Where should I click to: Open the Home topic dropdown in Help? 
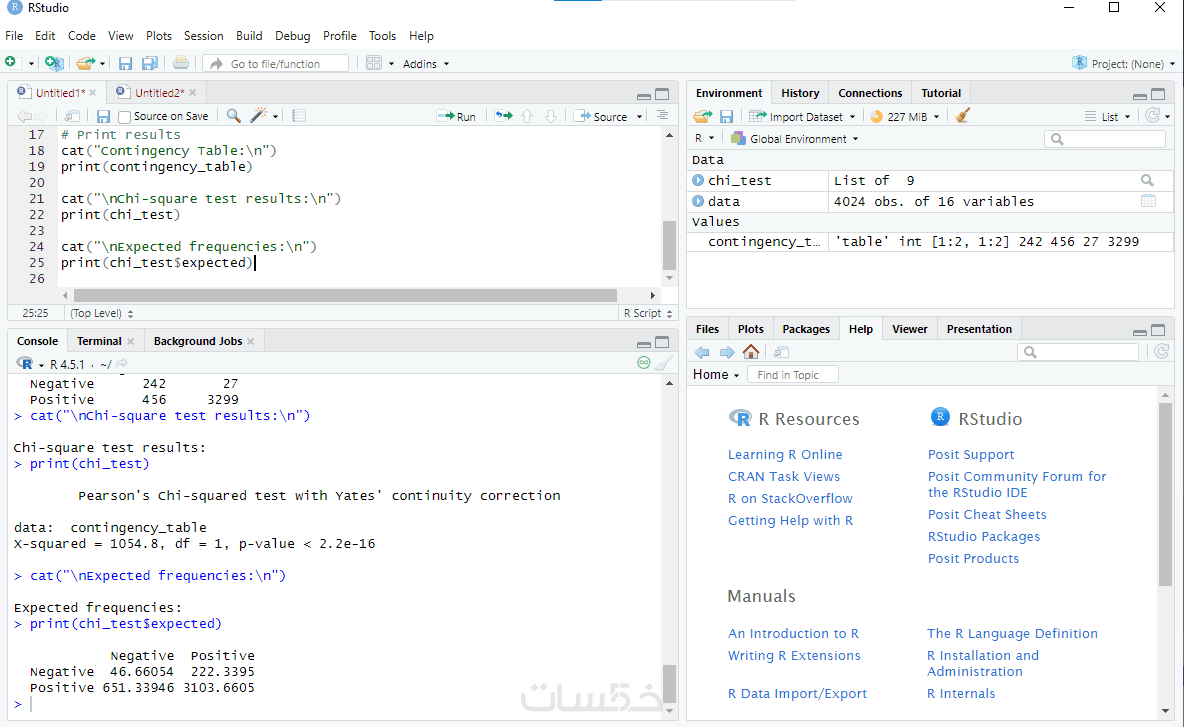pos(716,374)
